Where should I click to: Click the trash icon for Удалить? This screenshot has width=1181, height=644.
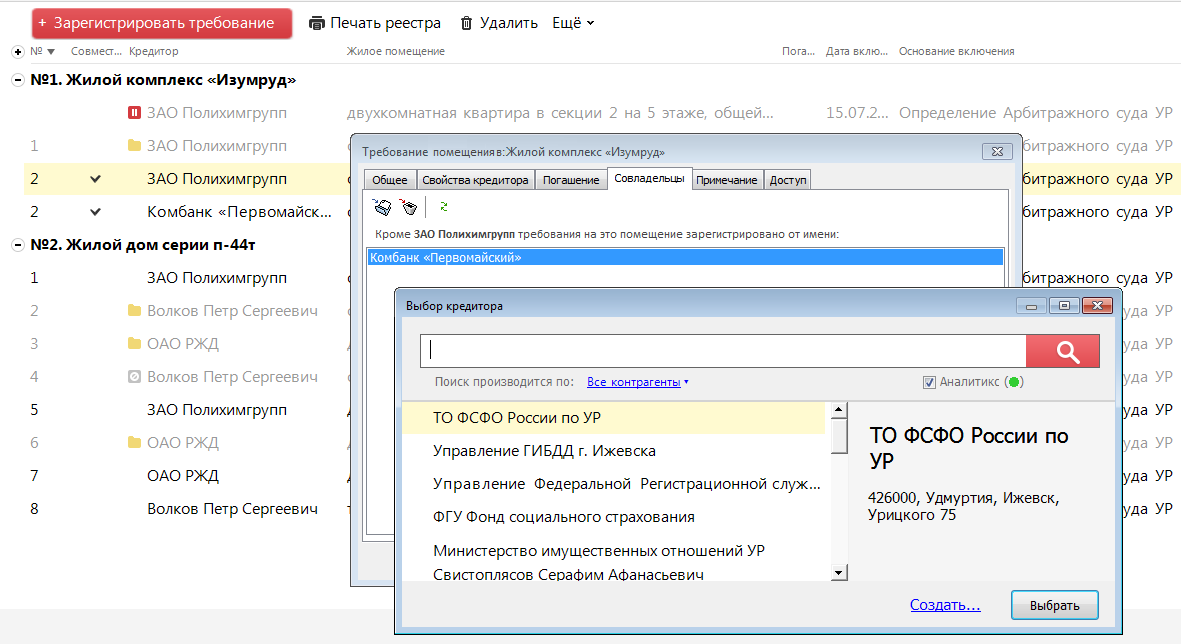point(466,23)
